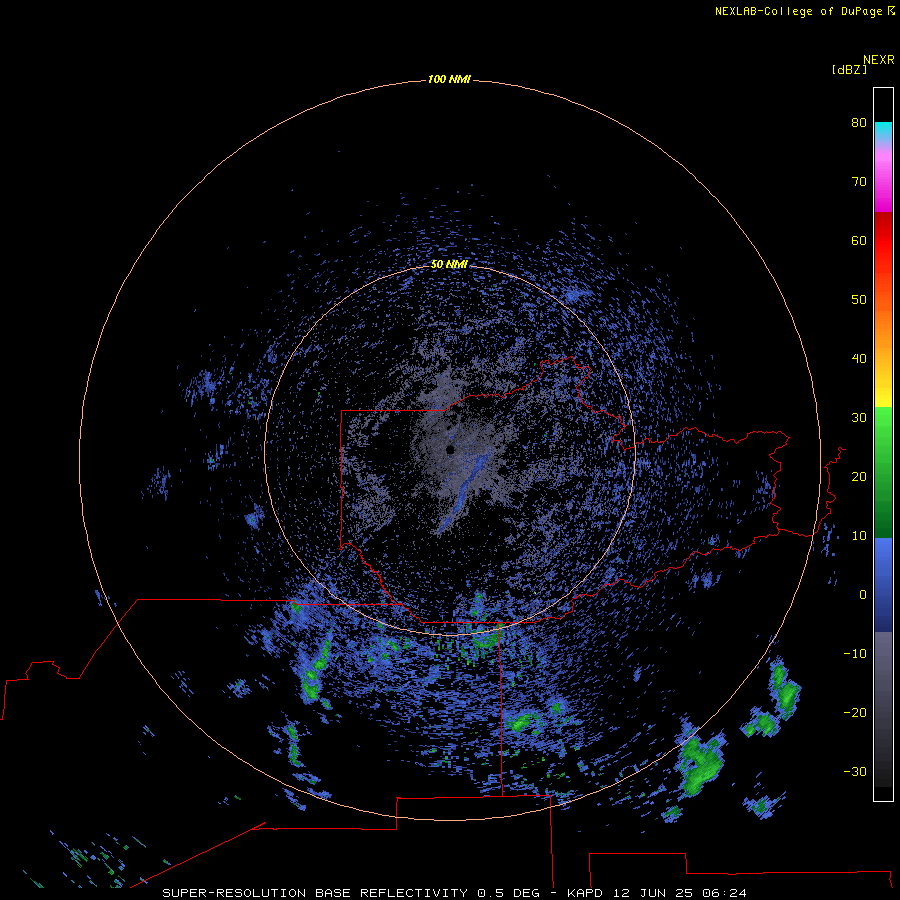The width and height of the screenshot is (900, 900).
Task: Click the dBZ unit label
Action: point(849,69)
